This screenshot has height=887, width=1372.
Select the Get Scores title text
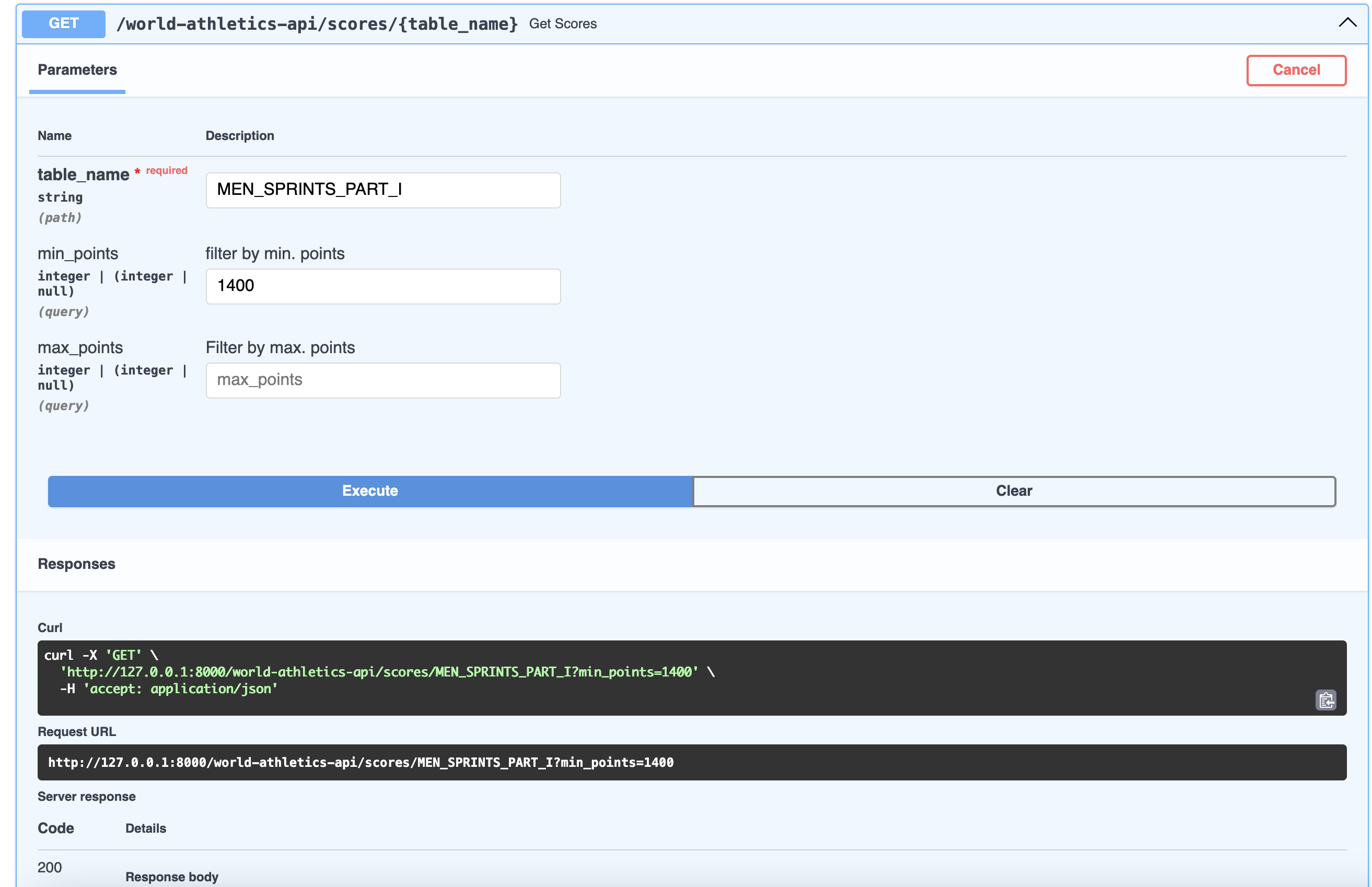pyautogui.click(x=563, y=24)
